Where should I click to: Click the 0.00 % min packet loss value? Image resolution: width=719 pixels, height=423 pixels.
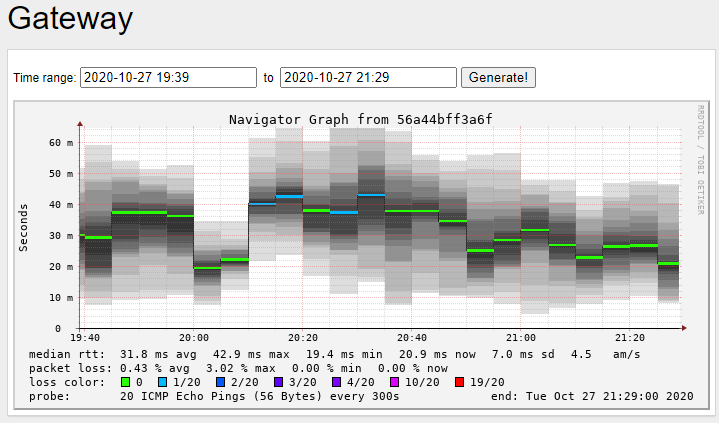pos(326,368)
